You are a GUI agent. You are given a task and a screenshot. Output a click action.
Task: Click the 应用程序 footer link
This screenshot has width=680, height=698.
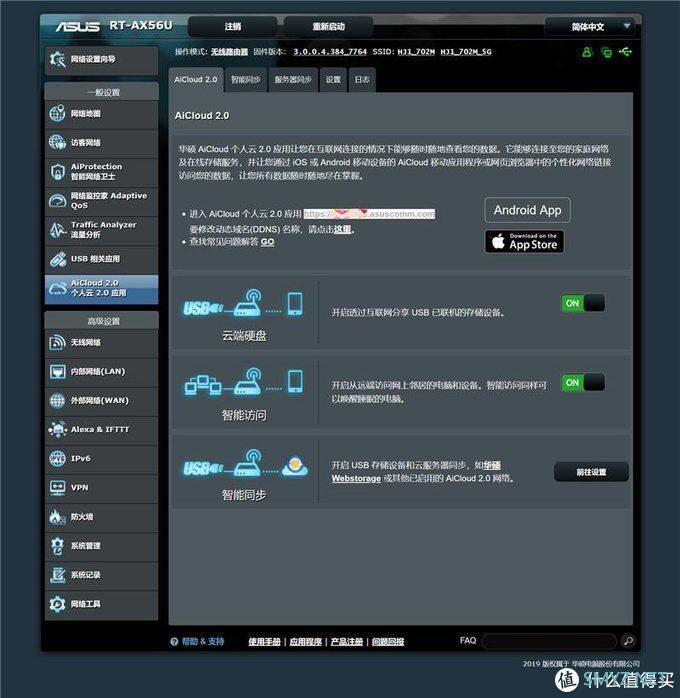click(x=305, y=641)
